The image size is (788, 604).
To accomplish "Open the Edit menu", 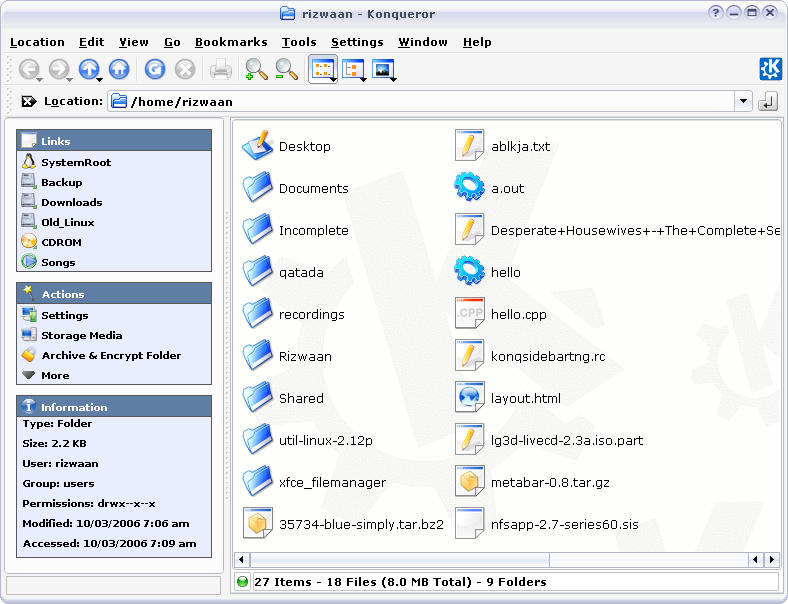I will pos(91,42).
